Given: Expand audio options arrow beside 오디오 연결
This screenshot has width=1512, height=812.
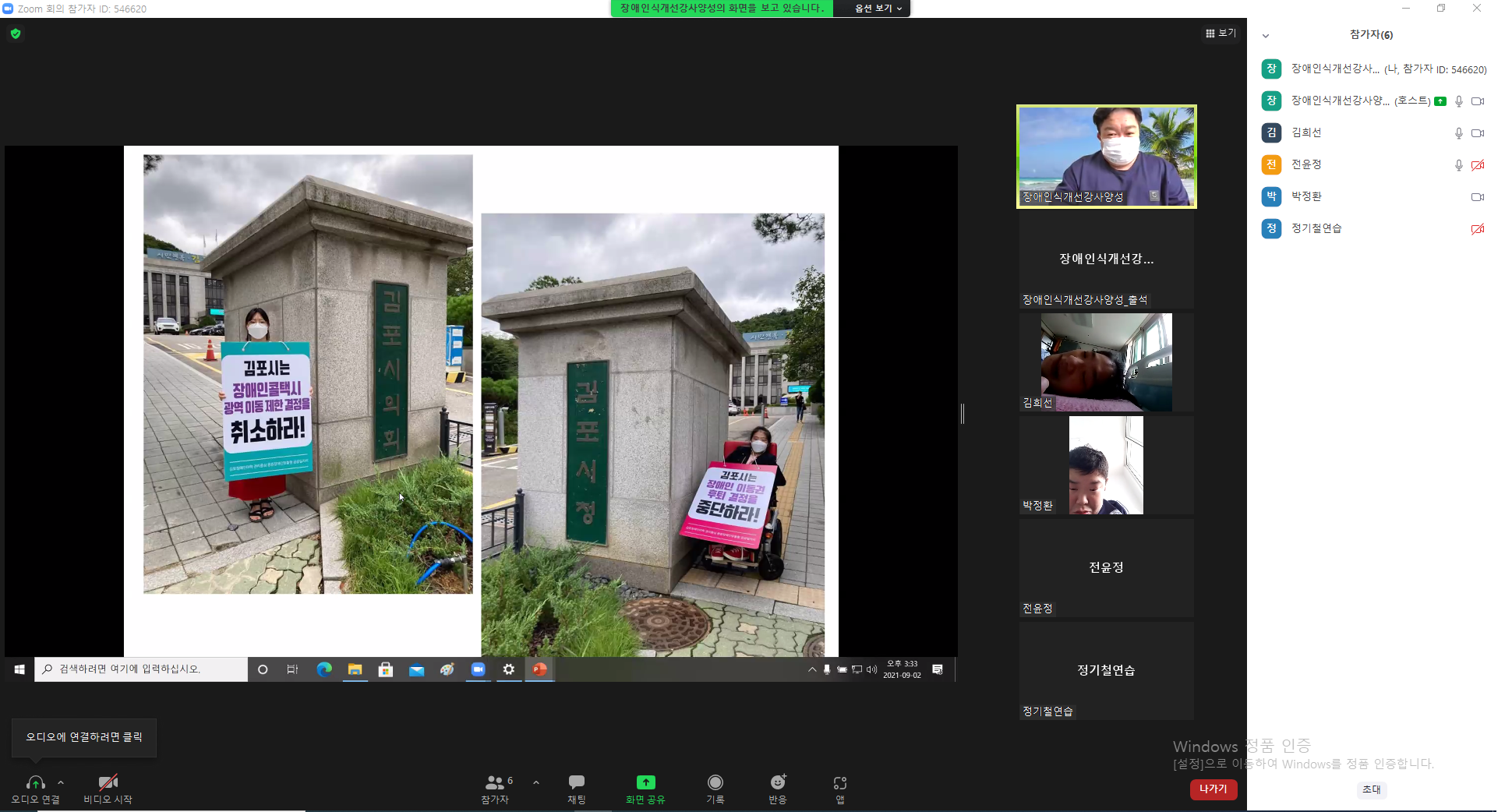Looking at the screenshot, I should [61, 782].
